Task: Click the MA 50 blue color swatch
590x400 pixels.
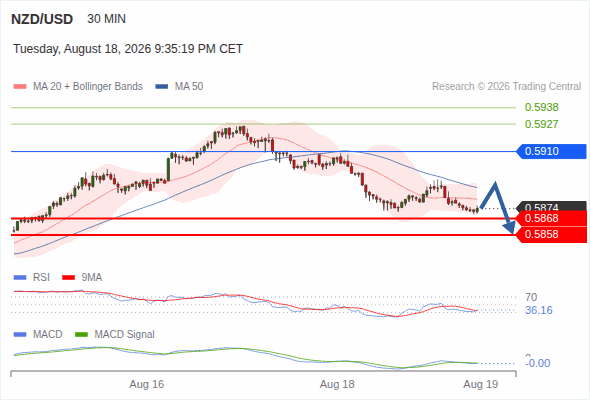Action: pos(162,87)
